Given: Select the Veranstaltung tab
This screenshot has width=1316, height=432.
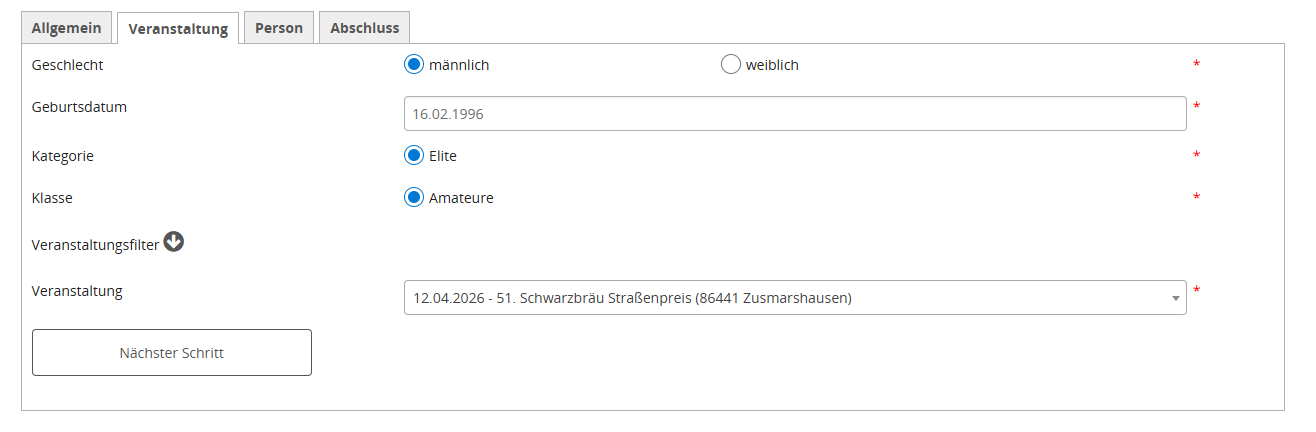Looking at the screenshot, I should 178,29.
